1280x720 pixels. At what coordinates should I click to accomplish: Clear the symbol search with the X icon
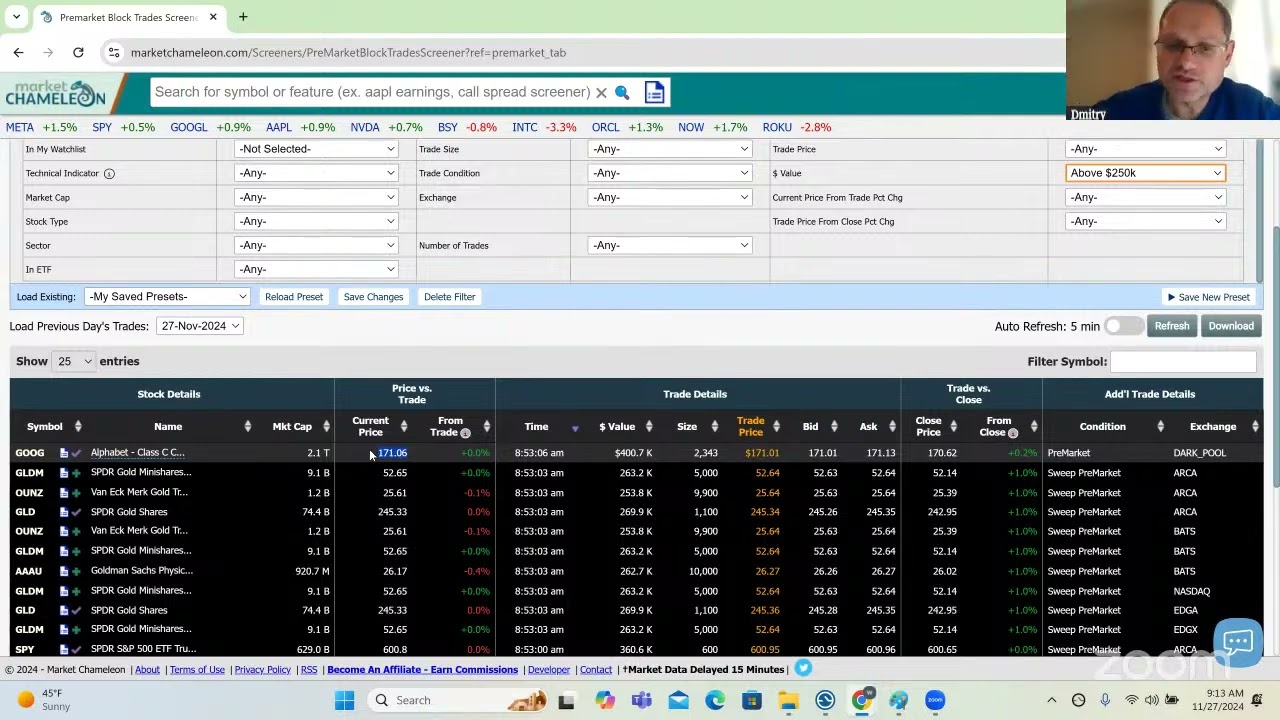point(601,92)
